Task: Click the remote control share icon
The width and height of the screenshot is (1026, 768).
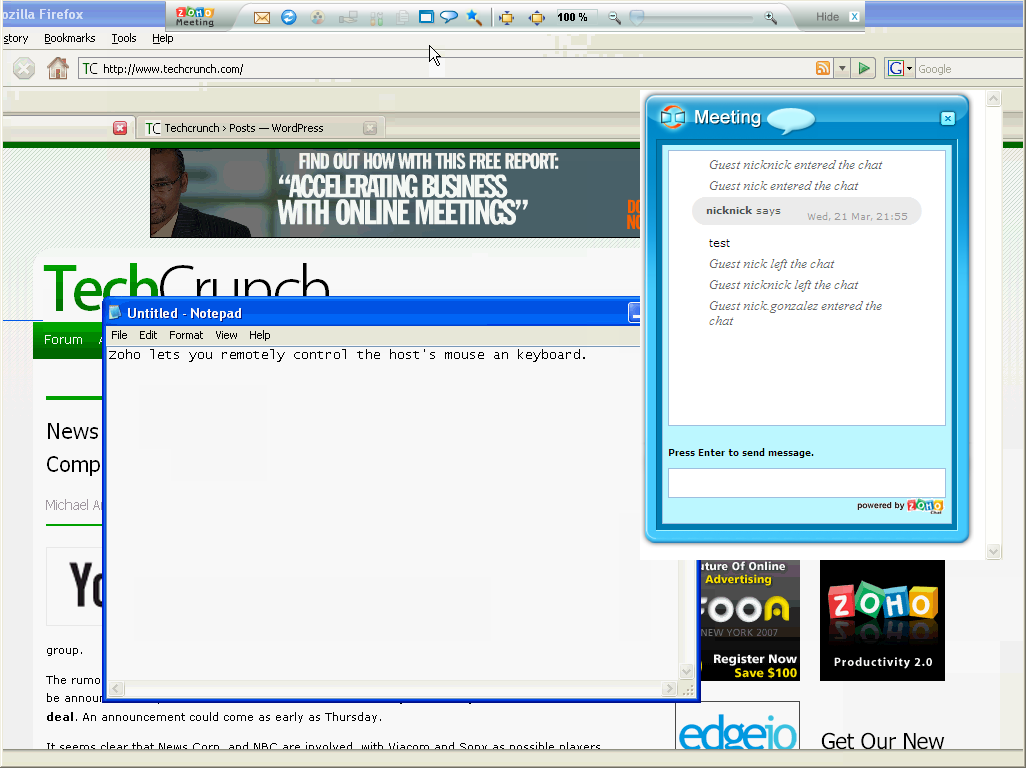Action: tap(348, 18)
